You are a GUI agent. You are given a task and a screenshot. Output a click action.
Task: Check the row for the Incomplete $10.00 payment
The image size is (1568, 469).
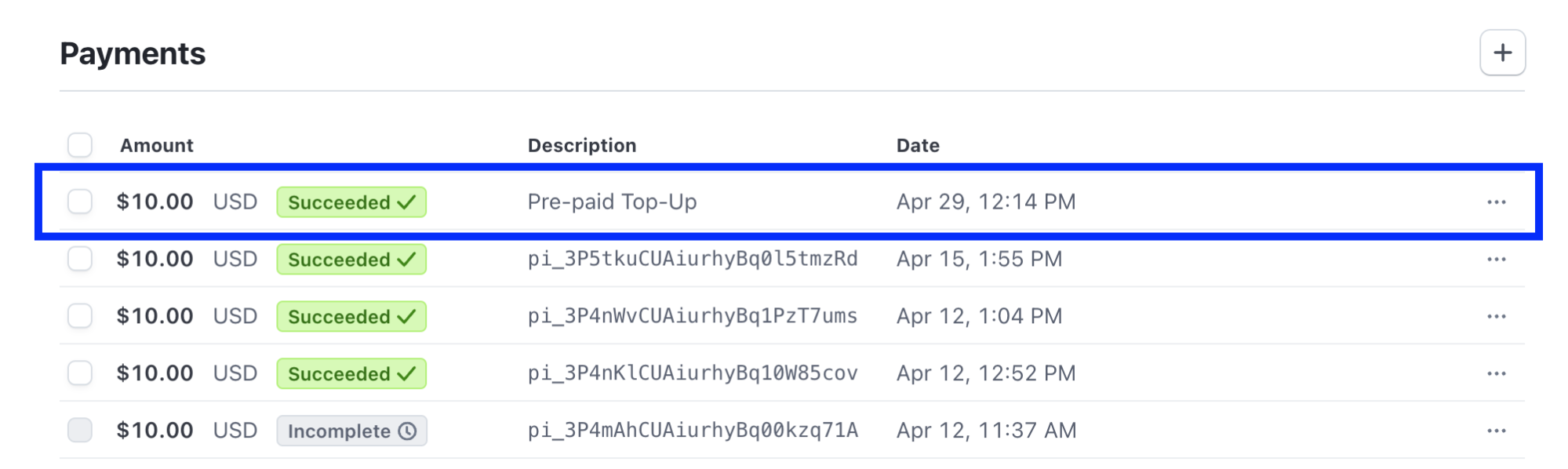click(79, 431)
